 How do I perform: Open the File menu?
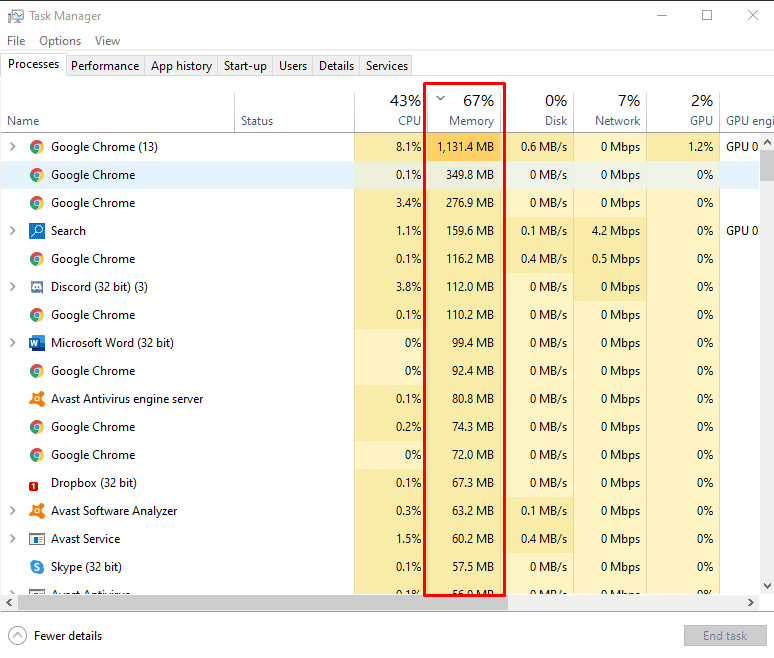point(16,41)
